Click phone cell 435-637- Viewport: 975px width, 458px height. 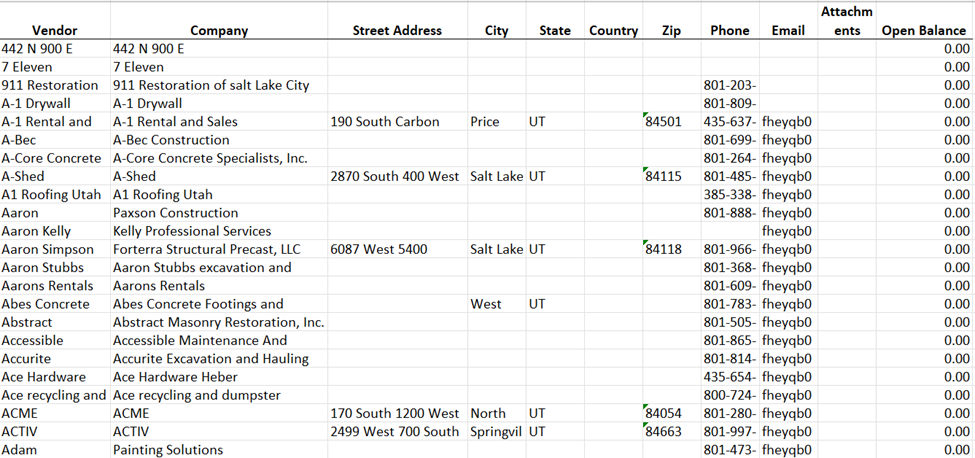click(730, 122)
